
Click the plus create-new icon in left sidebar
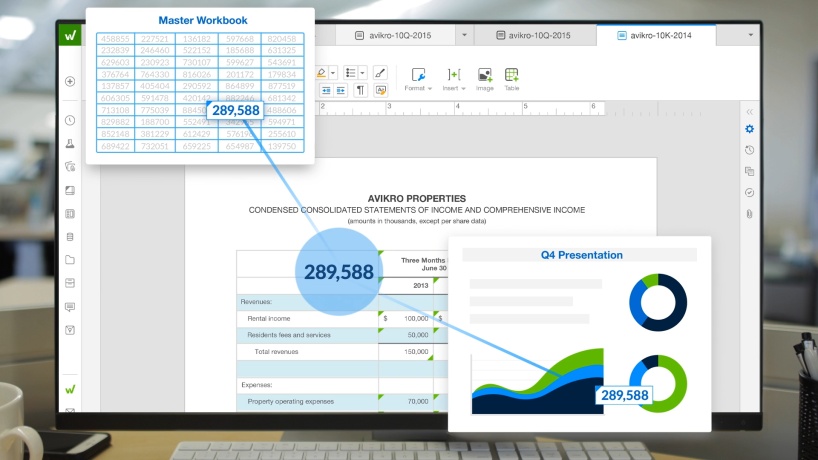coord(70,81)
